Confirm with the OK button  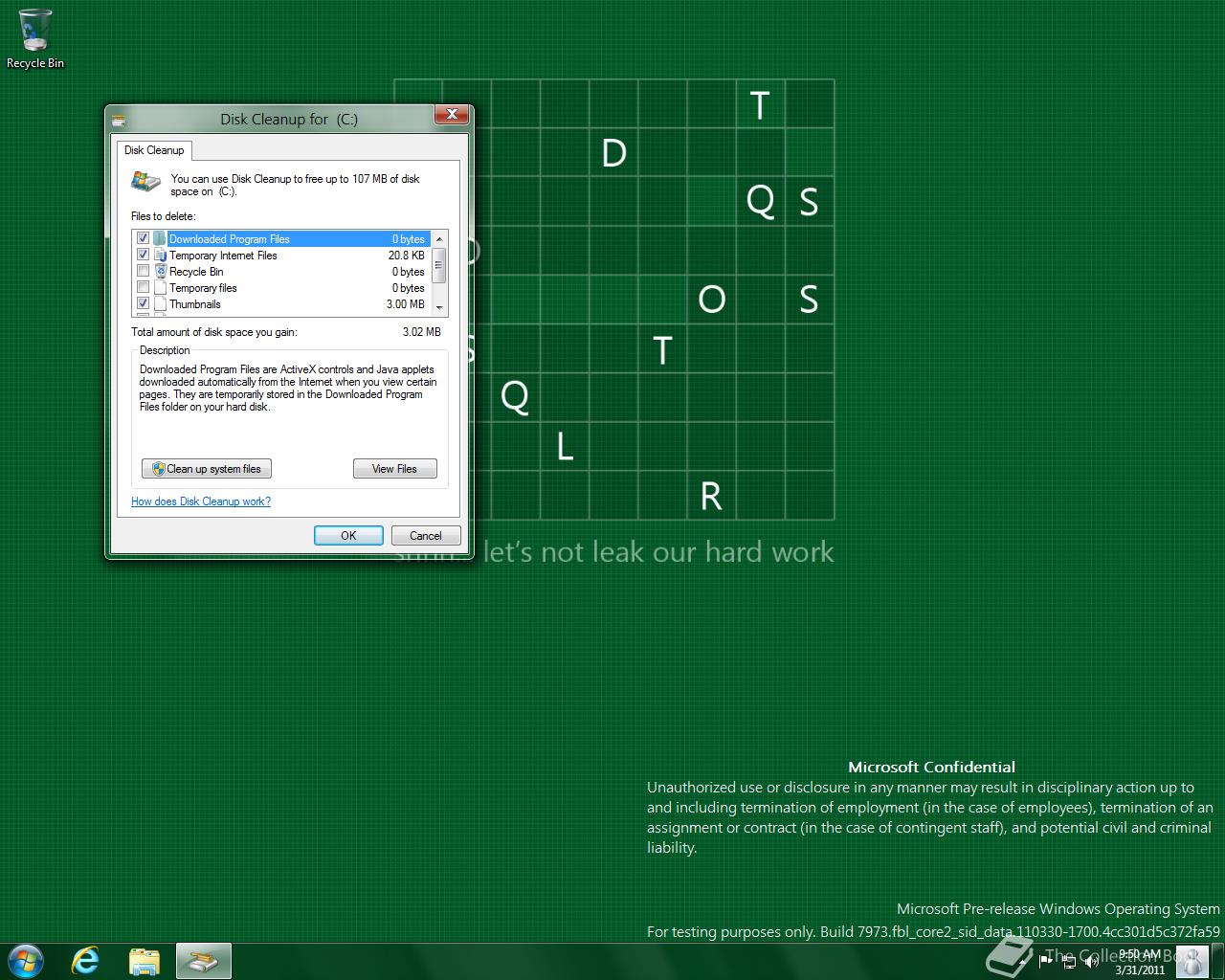pyautogui.click(x=348, y=536)
